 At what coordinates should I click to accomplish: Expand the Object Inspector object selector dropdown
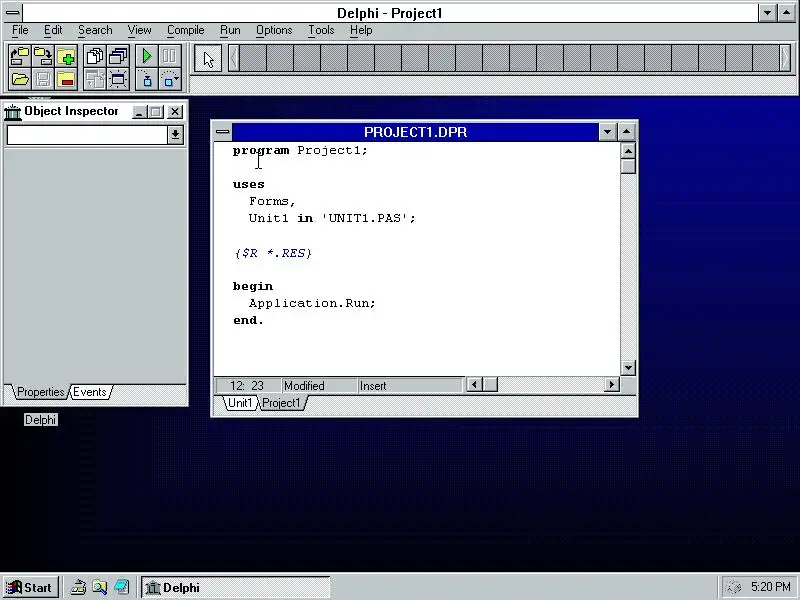175,135
